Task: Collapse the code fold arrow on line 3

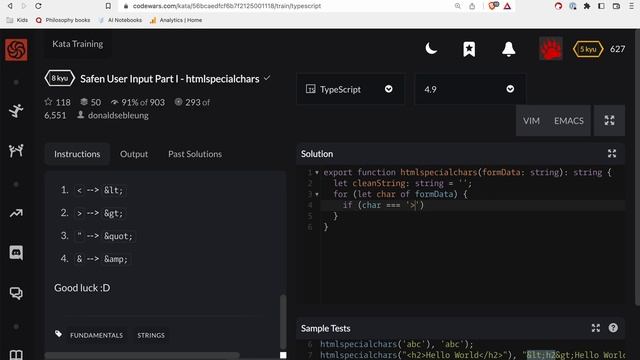Action: pos(317,194)
